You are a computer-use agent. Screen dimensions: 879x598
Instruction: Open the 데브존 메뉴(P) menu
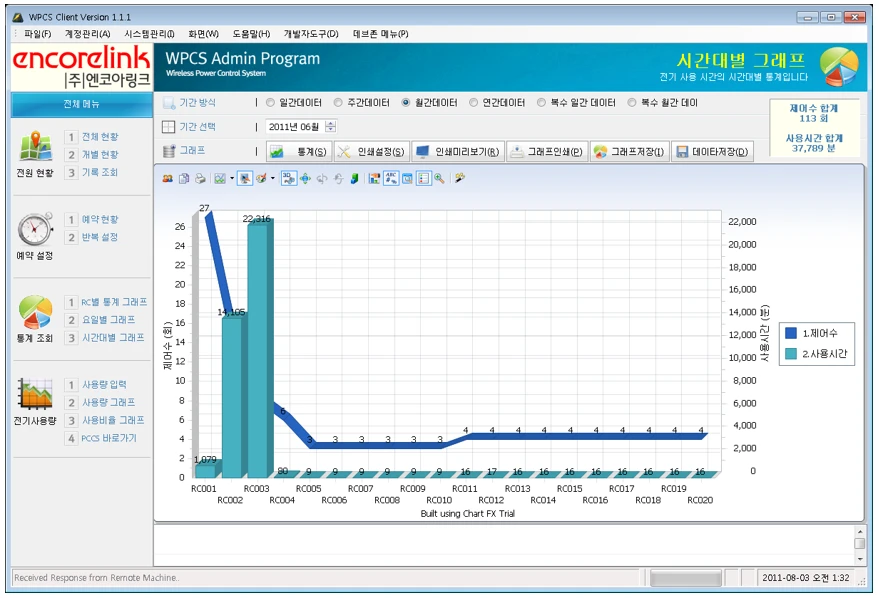(x=381, y=34)
